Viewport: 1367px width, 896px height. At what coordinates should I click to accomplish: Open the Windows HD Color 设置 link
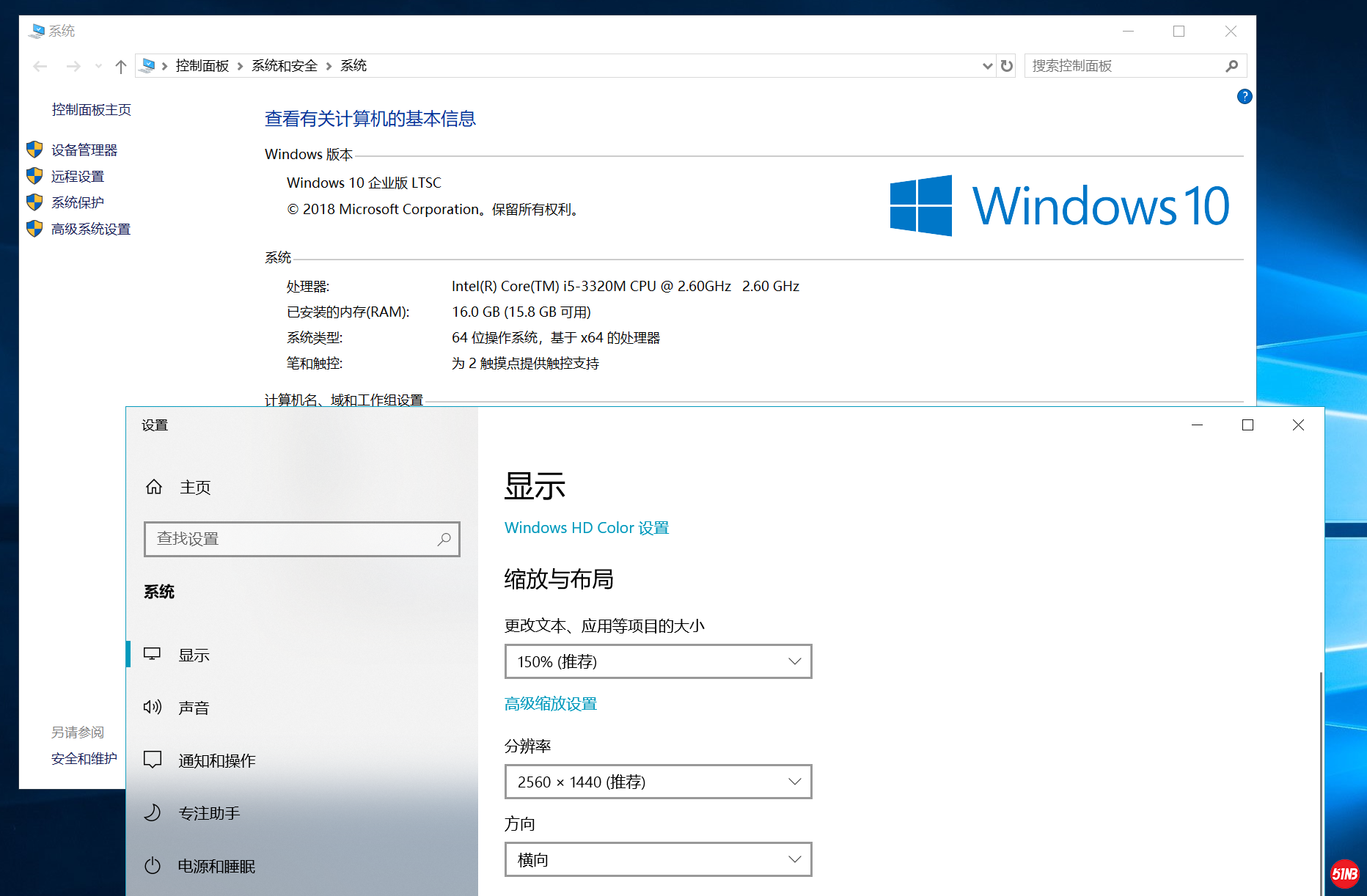[x=586, y=528]
